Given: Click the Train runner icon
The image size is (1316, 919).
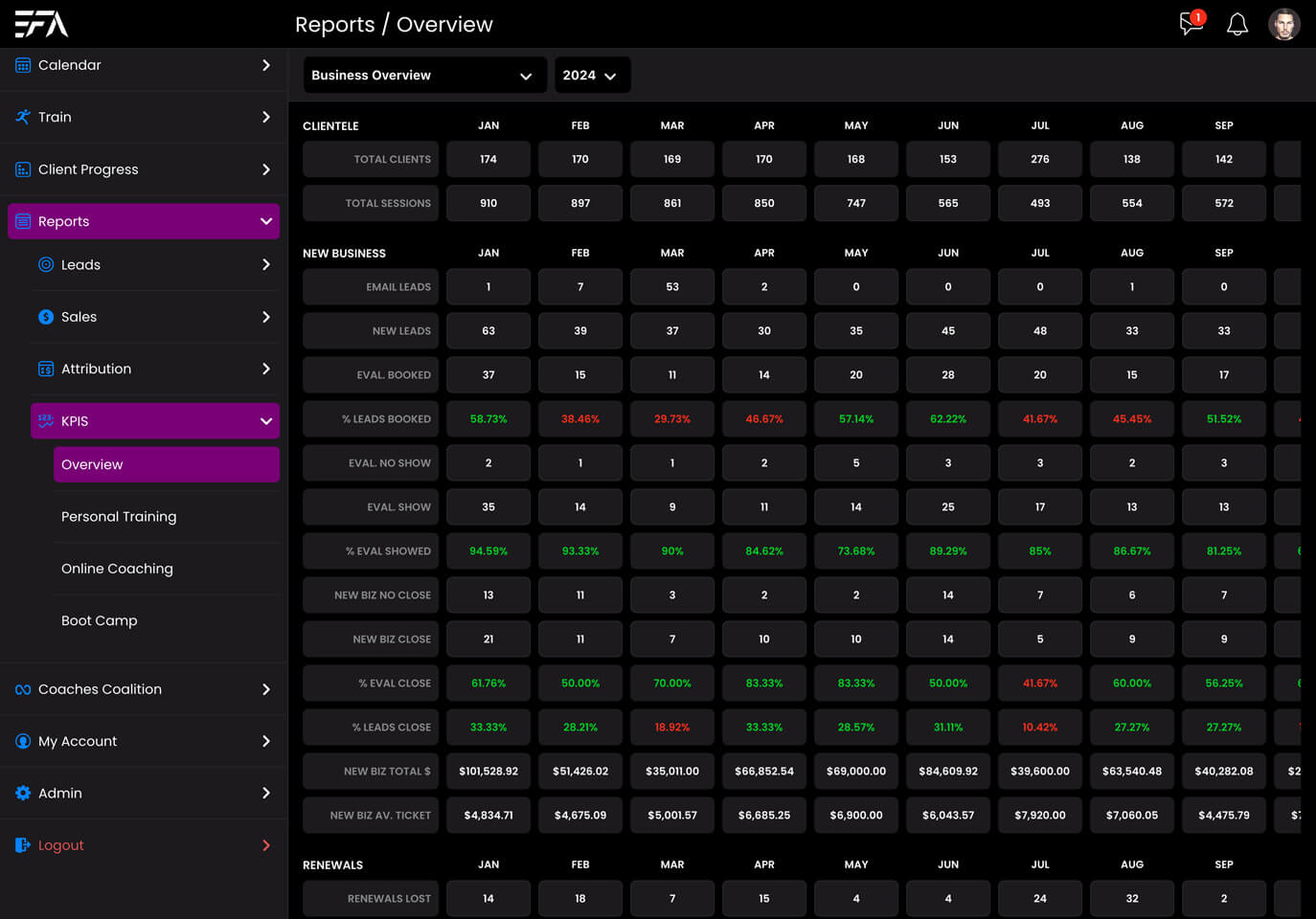Looking at the screenshot, I should pyautogui.click(x=23, y=117).
